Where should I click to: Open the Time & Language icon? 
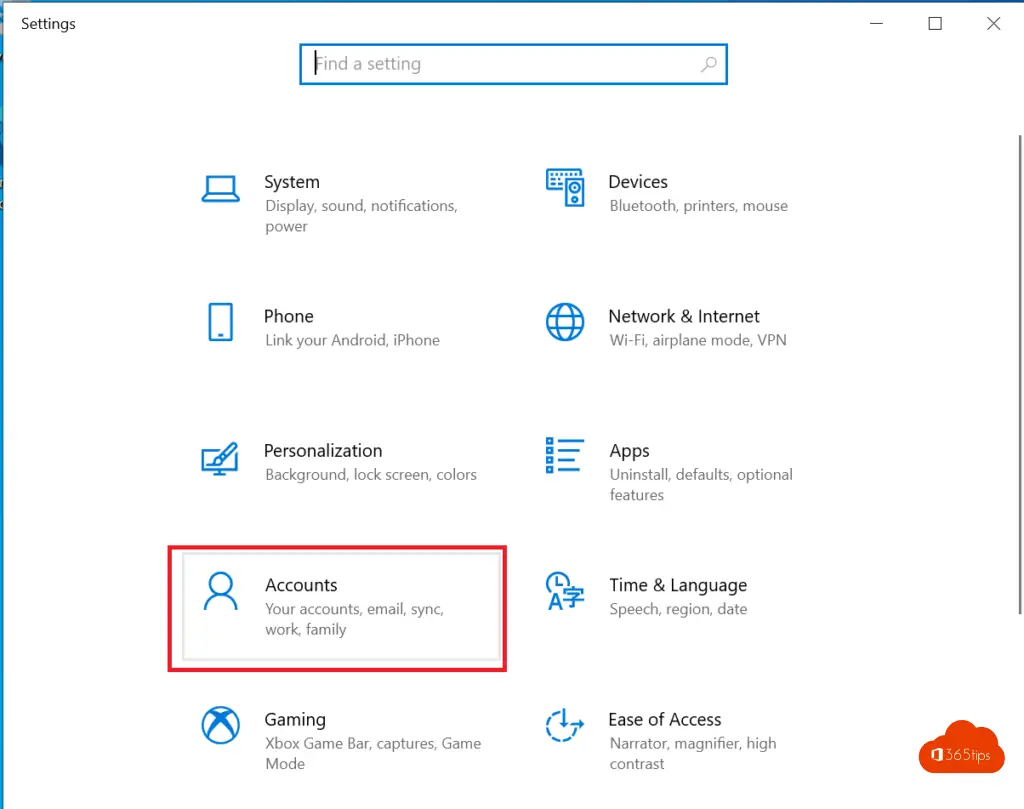565,591
